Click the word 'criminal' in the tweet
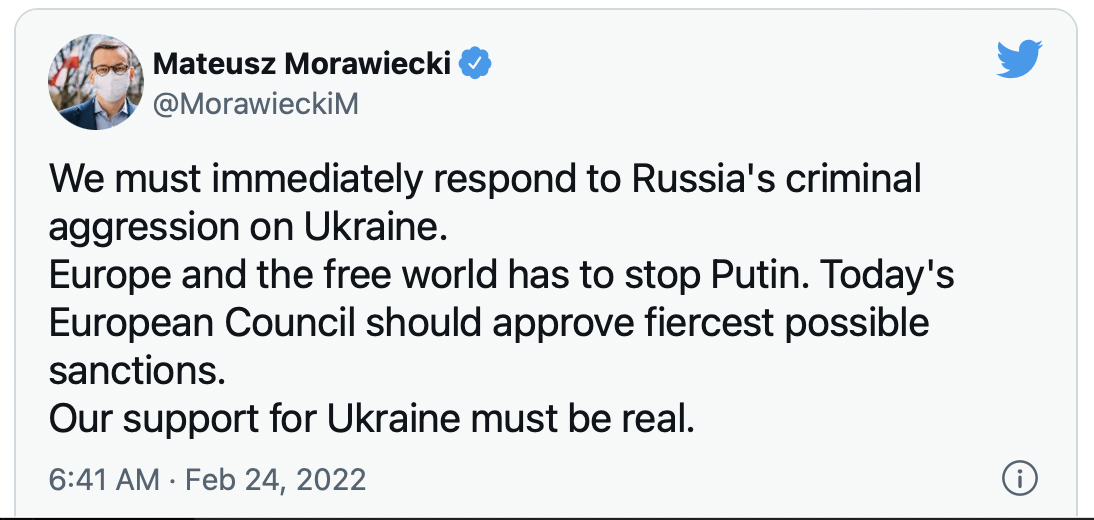 pyautogui.click(x=853, y=180)
